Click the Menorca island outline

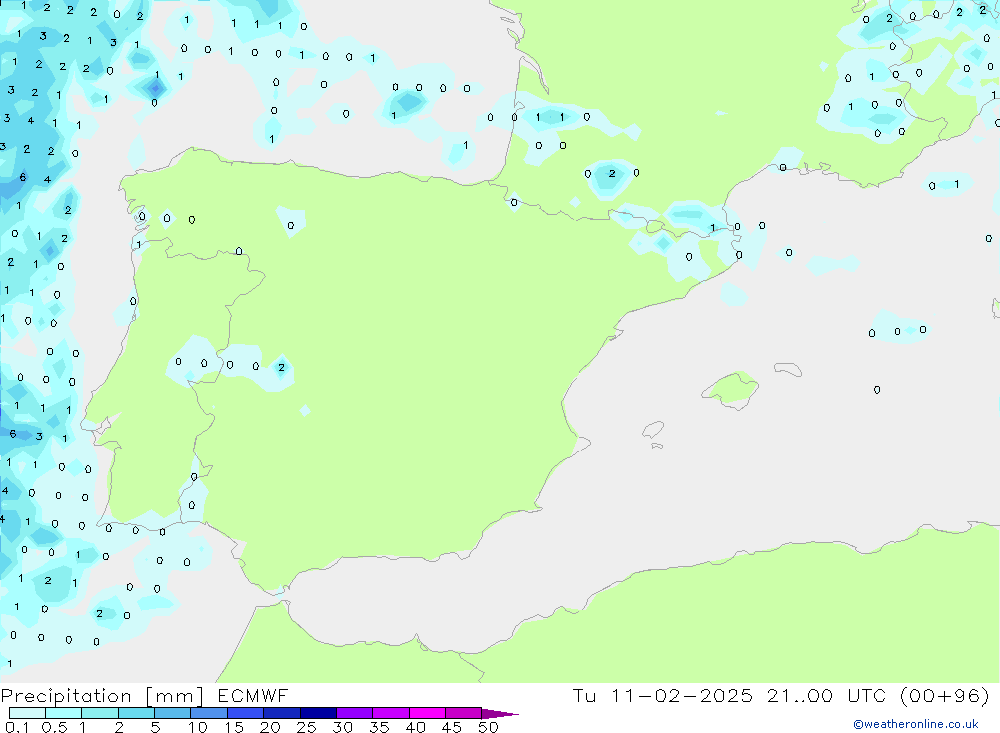pos(788,369)
